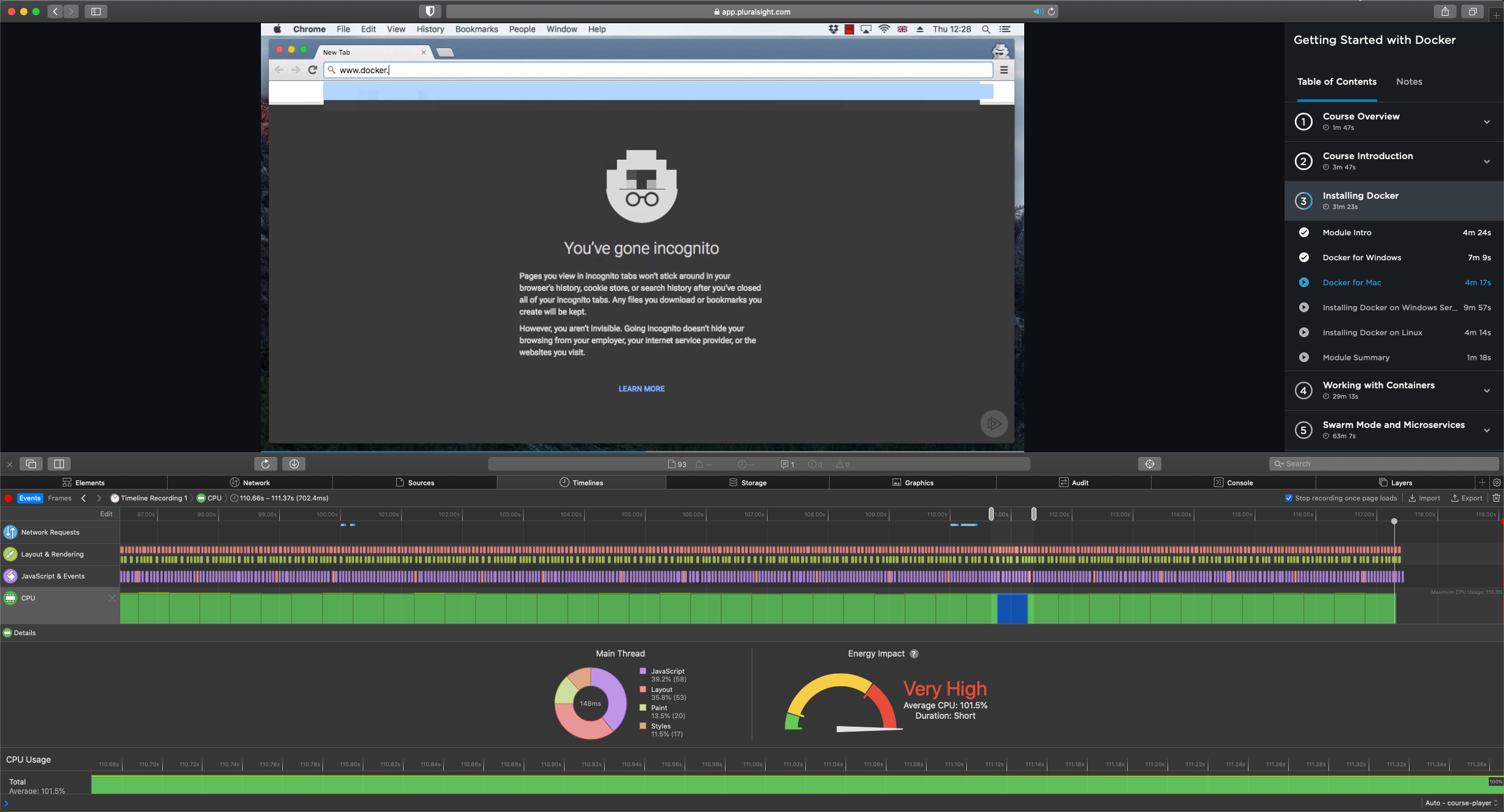Uncheck Stop recording once page loads
The width and height of the screenshot is (1504, 812).
(1289, 498)
